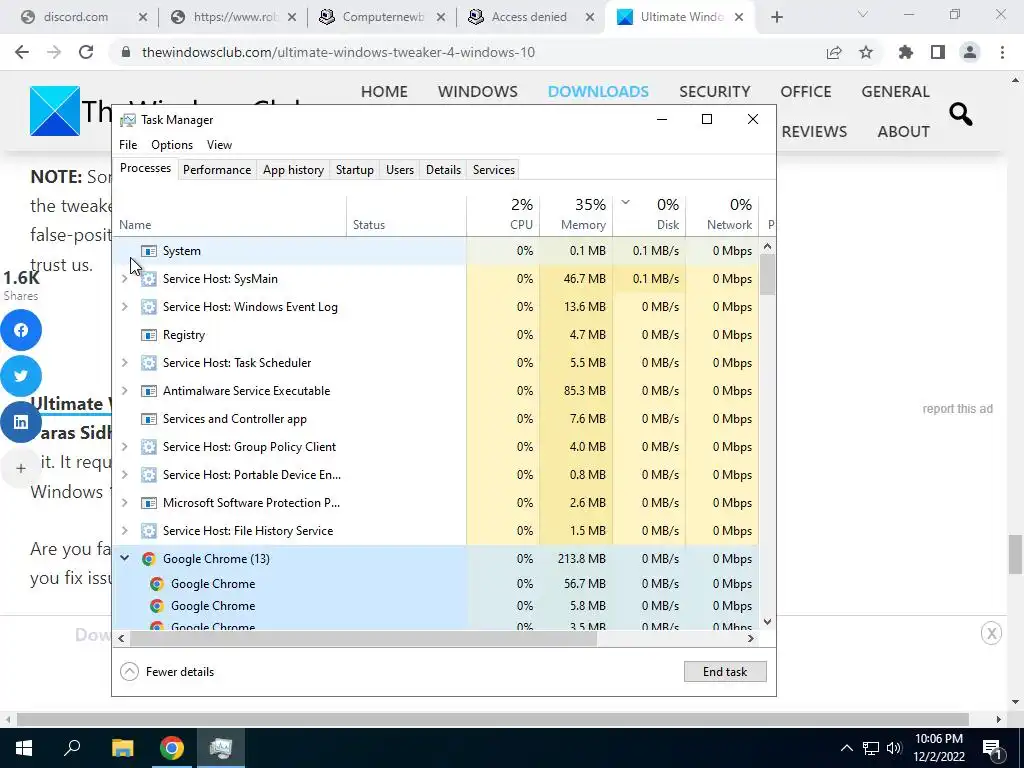Click the plus more-shares icon
Screen dimensions: 1024x768
pyautogui.click(x=21, y=468)
